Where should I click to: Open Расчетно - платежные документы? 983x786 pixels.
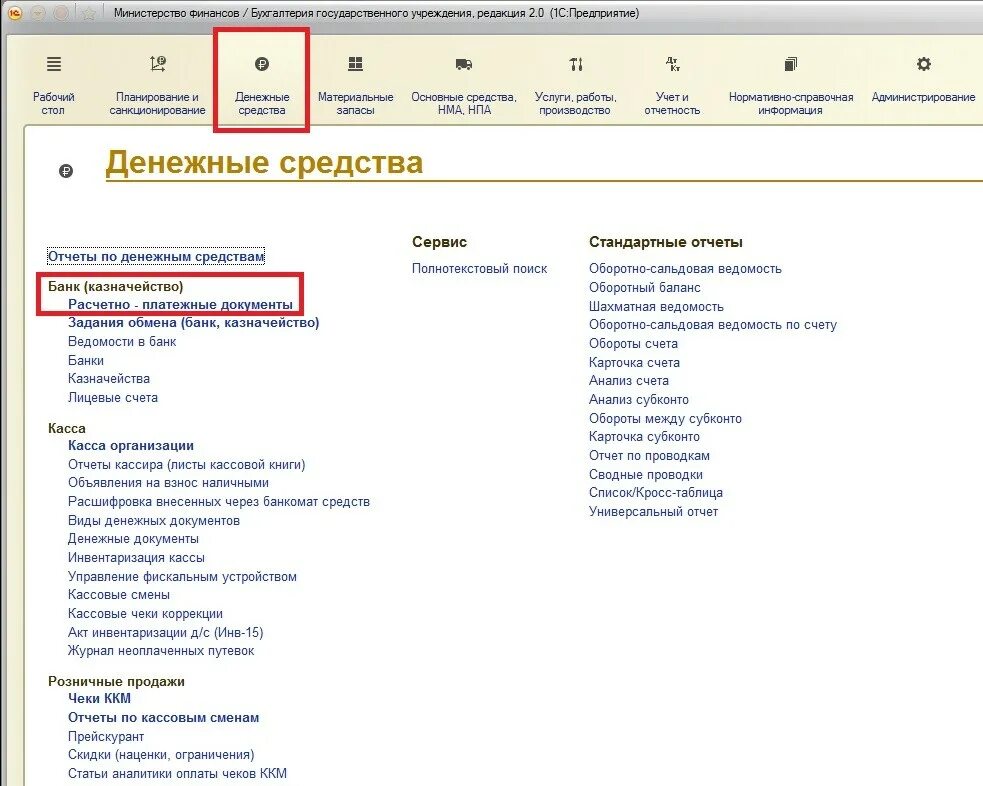point(181,305)
